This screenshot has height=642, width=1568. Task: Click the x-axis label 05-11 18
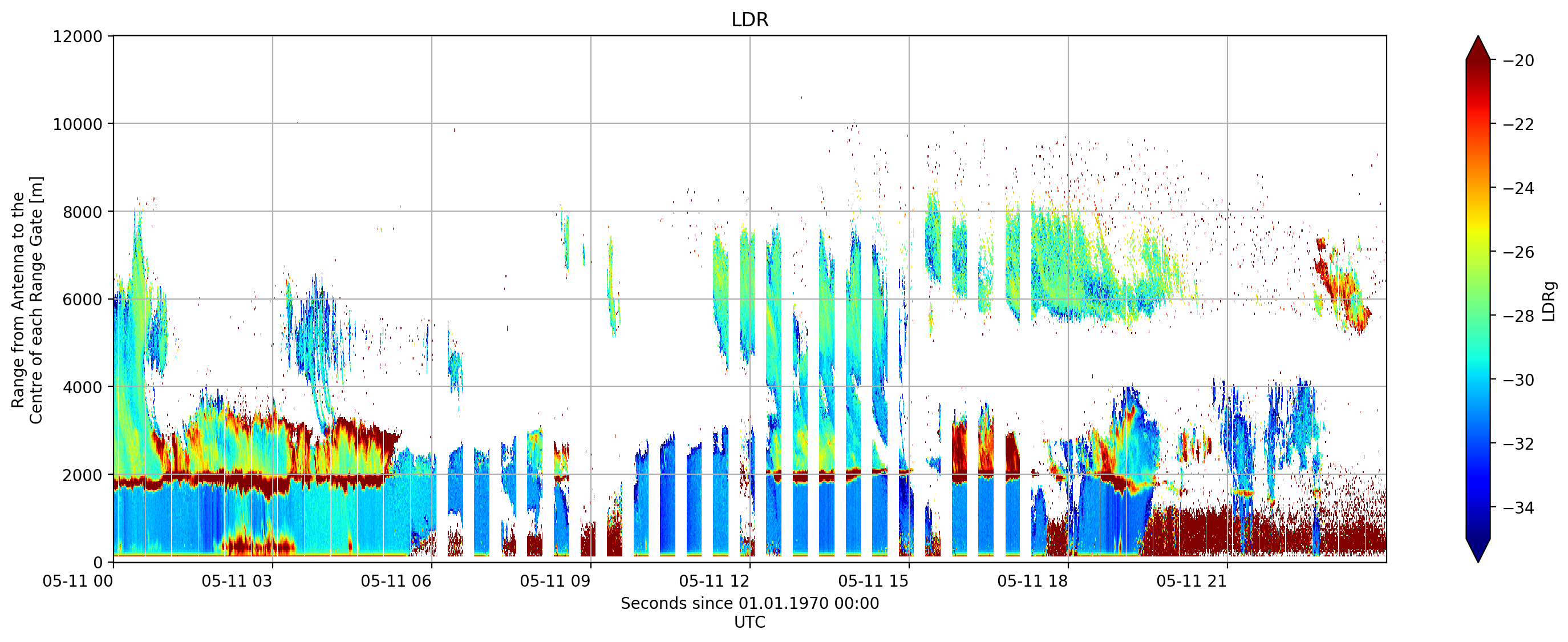click(1032, 581)
